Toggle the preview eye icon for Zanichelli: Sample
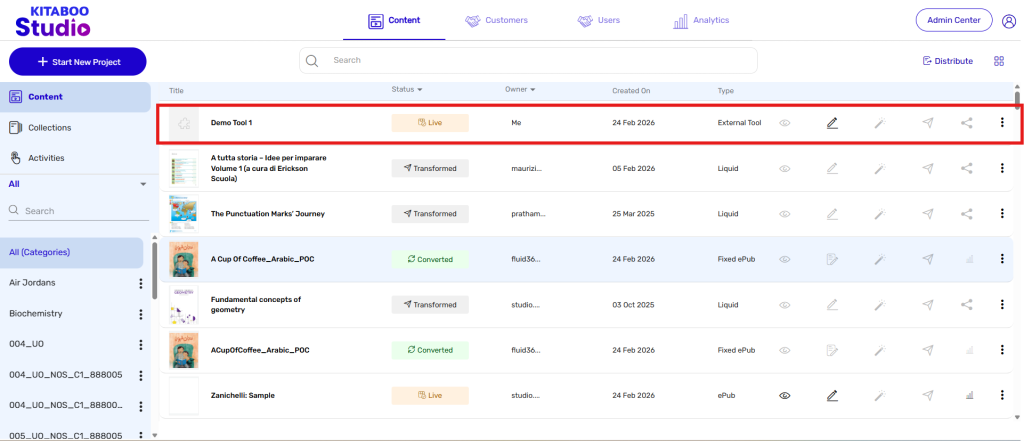Screen dimensions: 1024x441 pos(785,396)
